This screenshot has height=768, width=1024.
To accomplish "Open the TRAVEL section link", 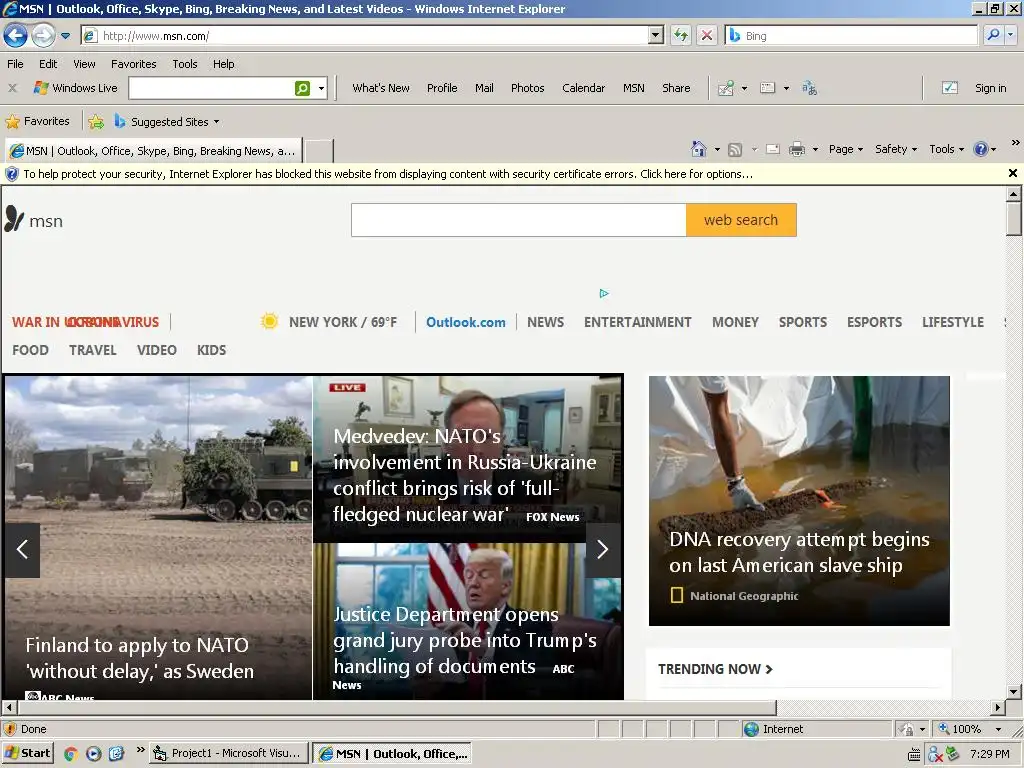I will pyautogui.click(x=93, y=350).
